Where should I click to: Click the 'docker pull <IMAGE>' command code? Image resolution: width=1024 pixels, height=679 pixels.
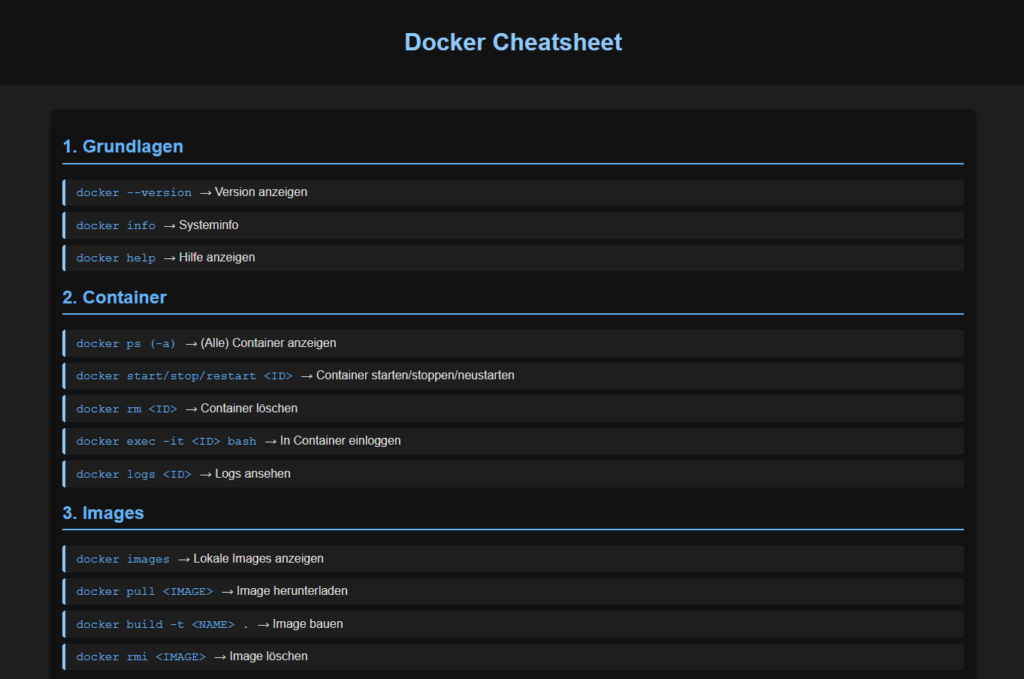[144, 592]
